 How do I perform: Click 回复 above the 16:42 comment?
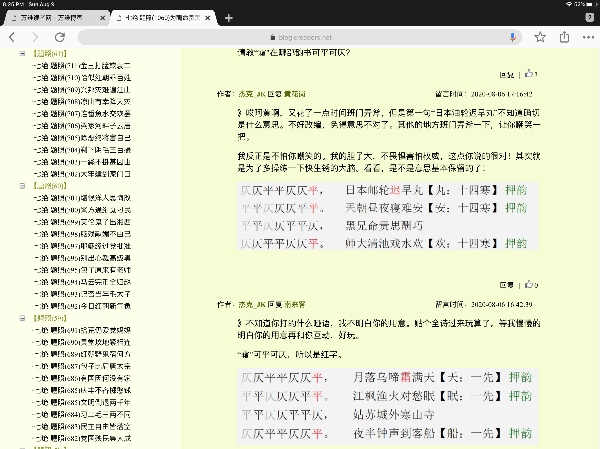(x=507, y=285)
